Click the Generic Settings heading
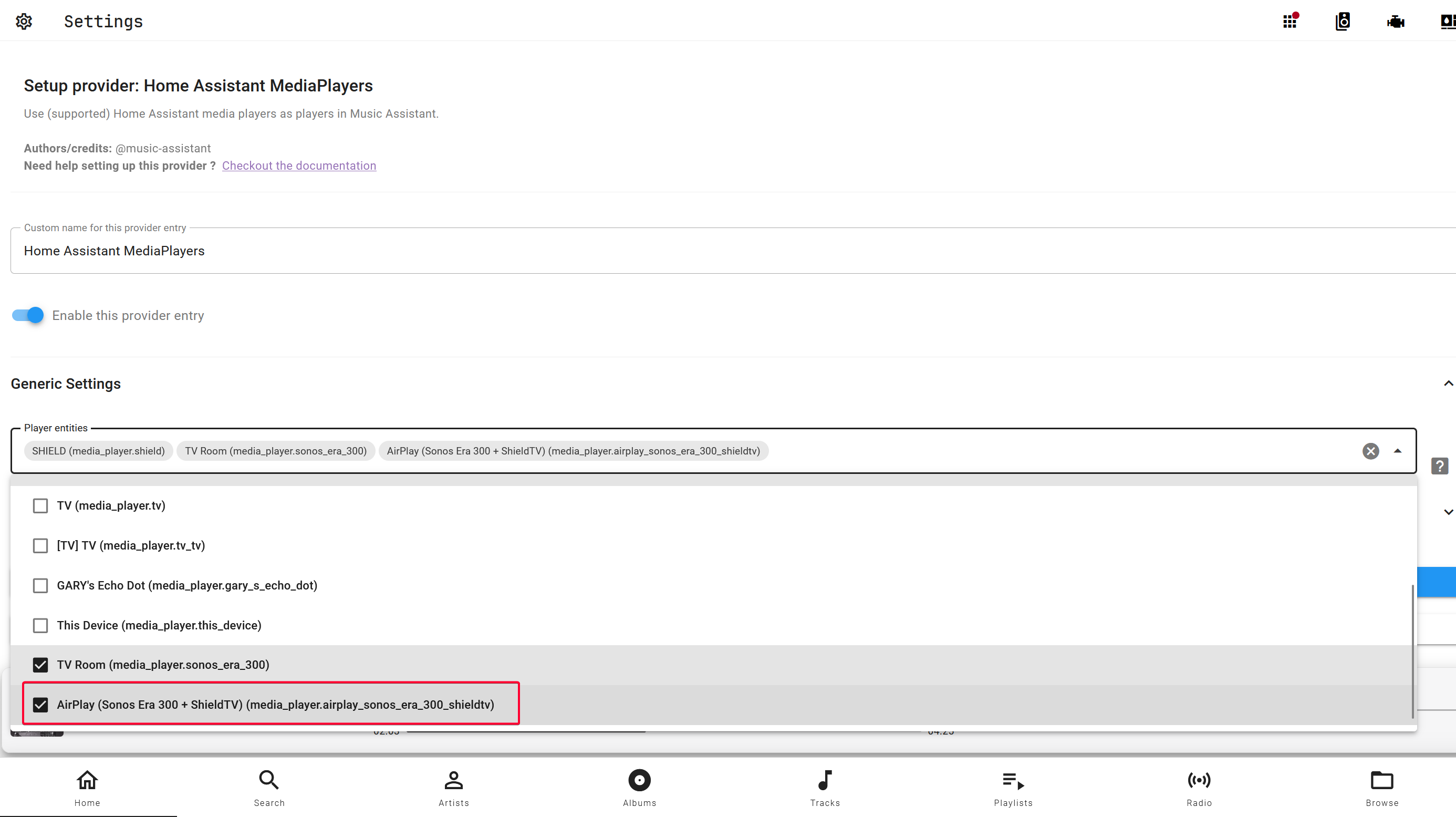 (x=66, y=384)
